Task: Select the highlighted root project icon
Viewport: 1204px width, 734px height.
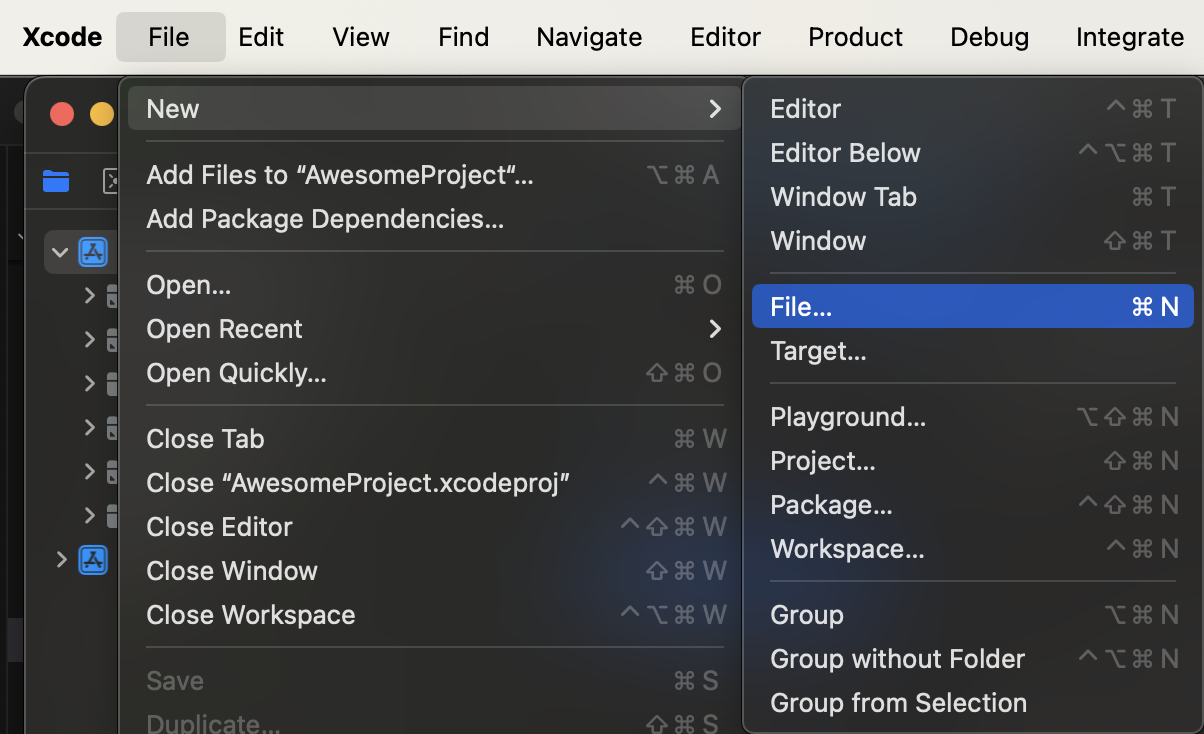Action: [x=93, y=252]
